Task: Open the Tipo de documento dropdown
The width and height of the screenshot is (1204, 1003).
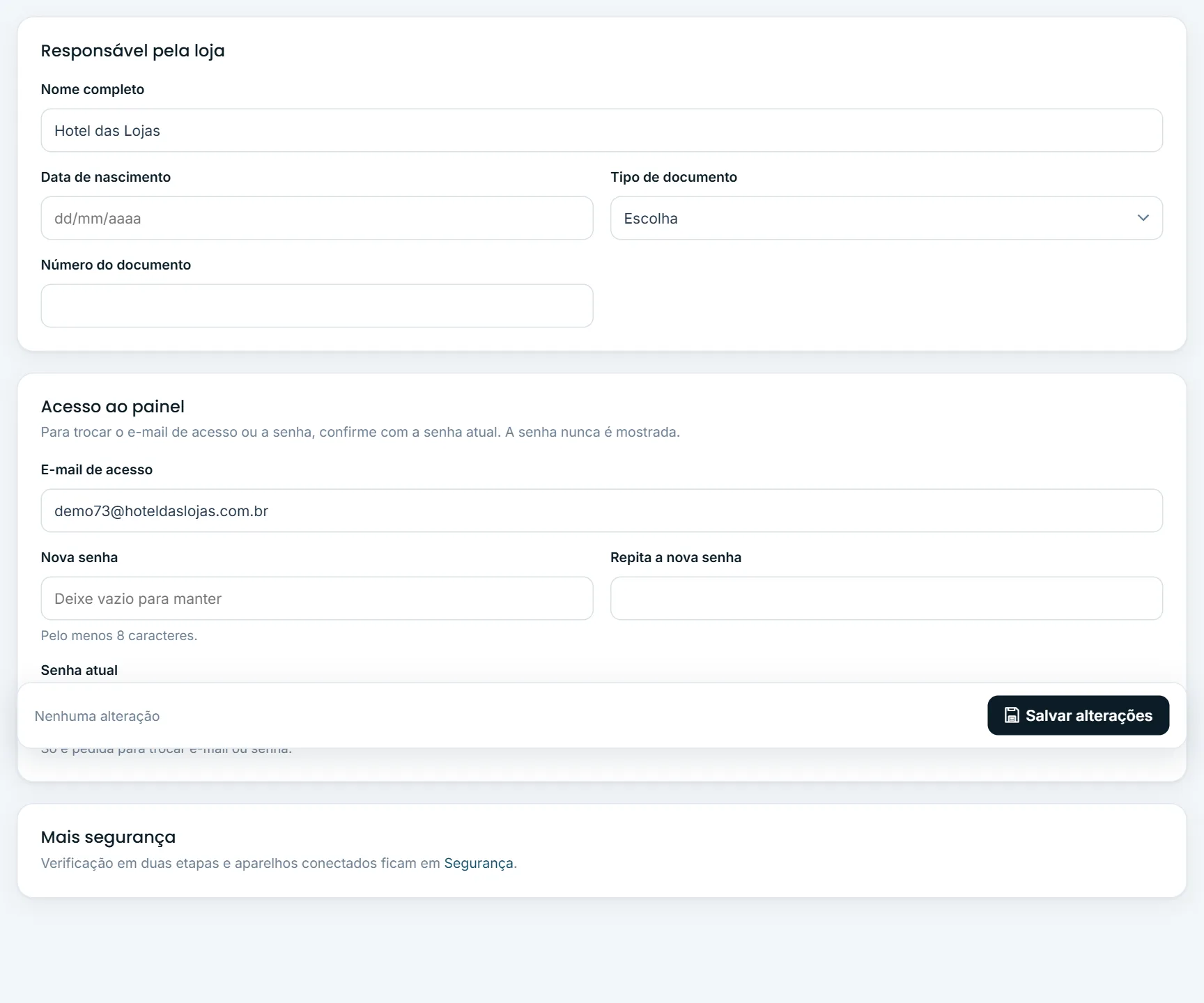Action: pyautogui.click(x=886, y=218)
